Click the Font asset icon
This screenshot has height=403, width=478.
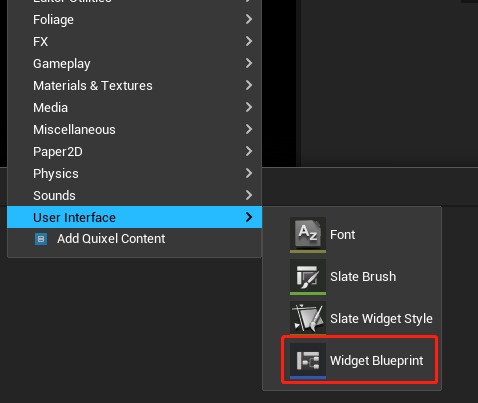pos(308,235)
